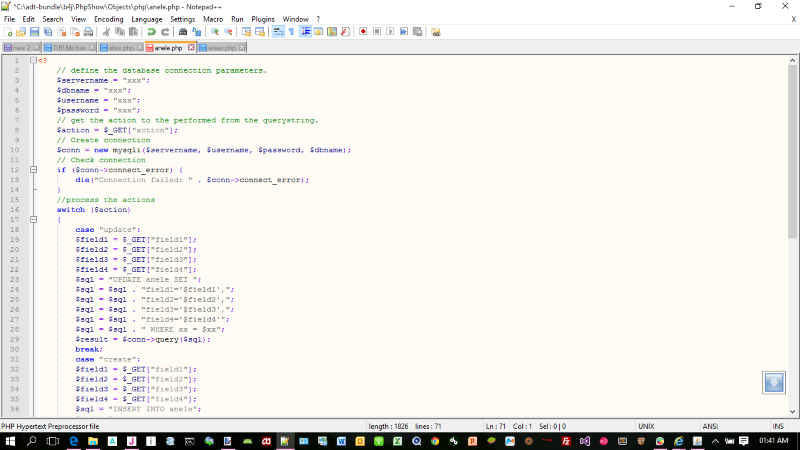
Task: Click the Cut scissors icon
Action: 107,32
